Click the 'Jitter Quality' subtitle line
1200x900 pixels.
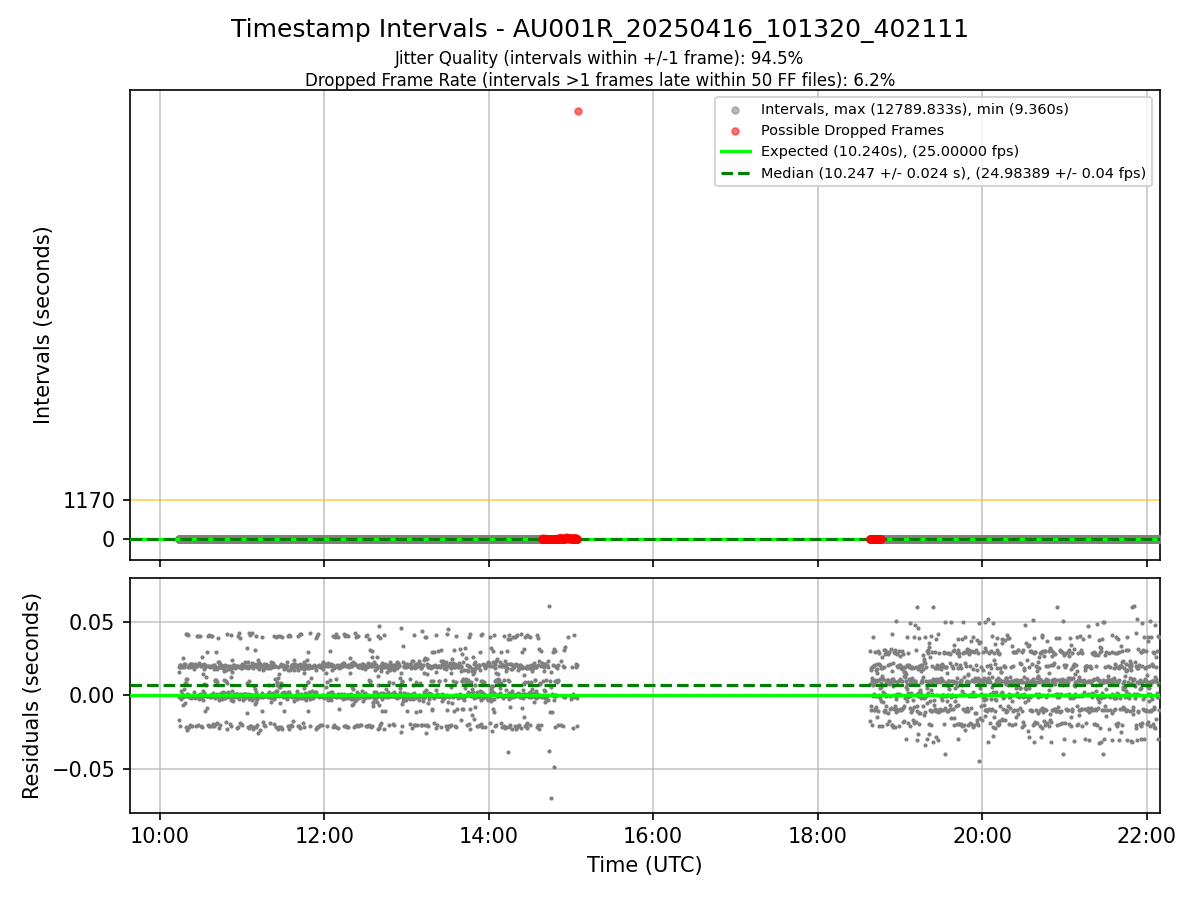click(x=599, y=58)
